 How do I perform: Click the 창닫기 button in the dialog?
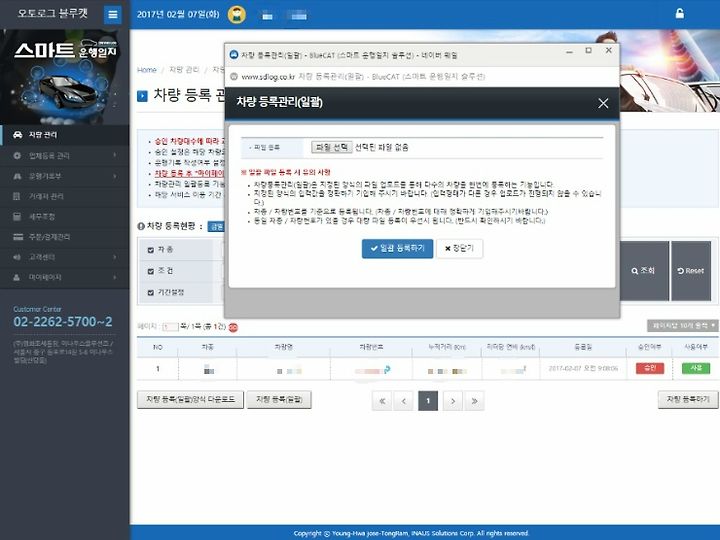pos(459,249)
